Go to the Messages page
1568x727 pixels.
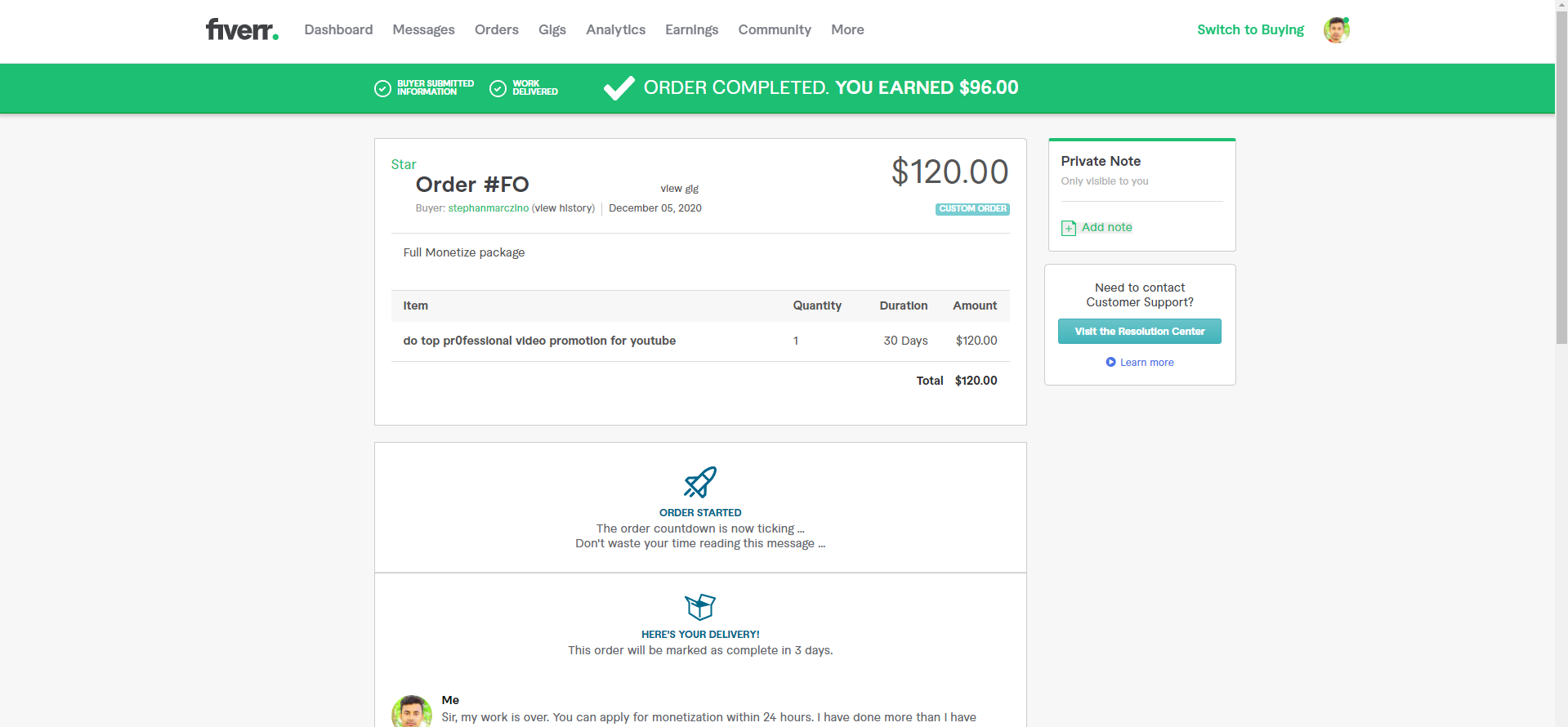click(423, 30)
